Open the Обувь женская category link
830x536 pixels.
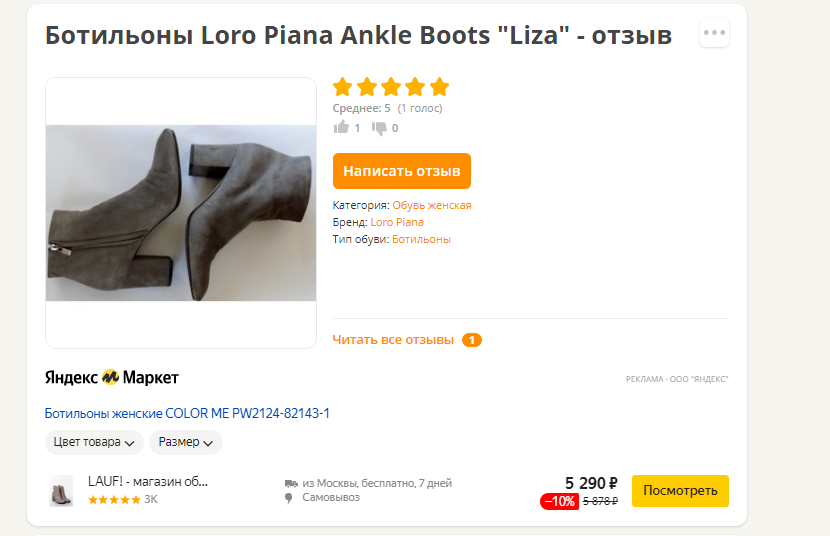tap(431, 205)
